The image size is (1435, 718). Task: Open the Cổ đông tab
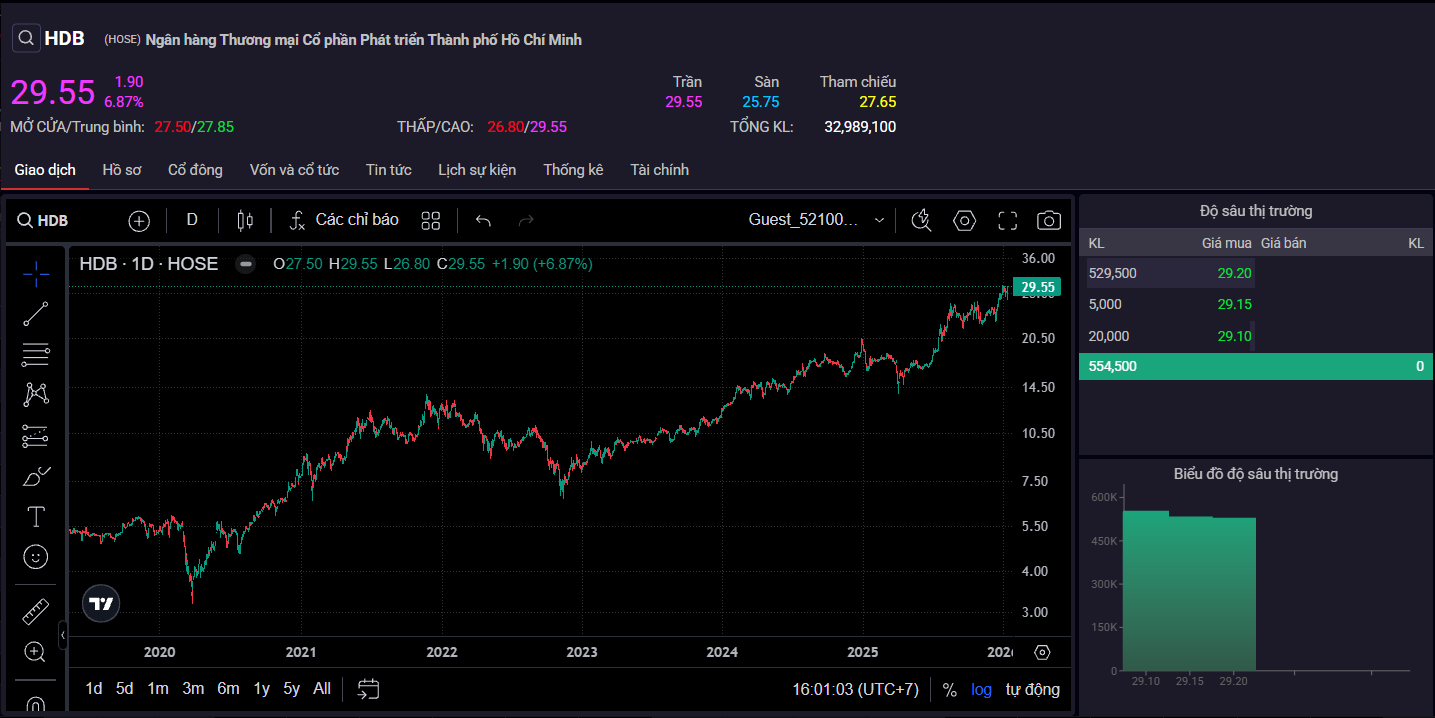tap(195, 170)
